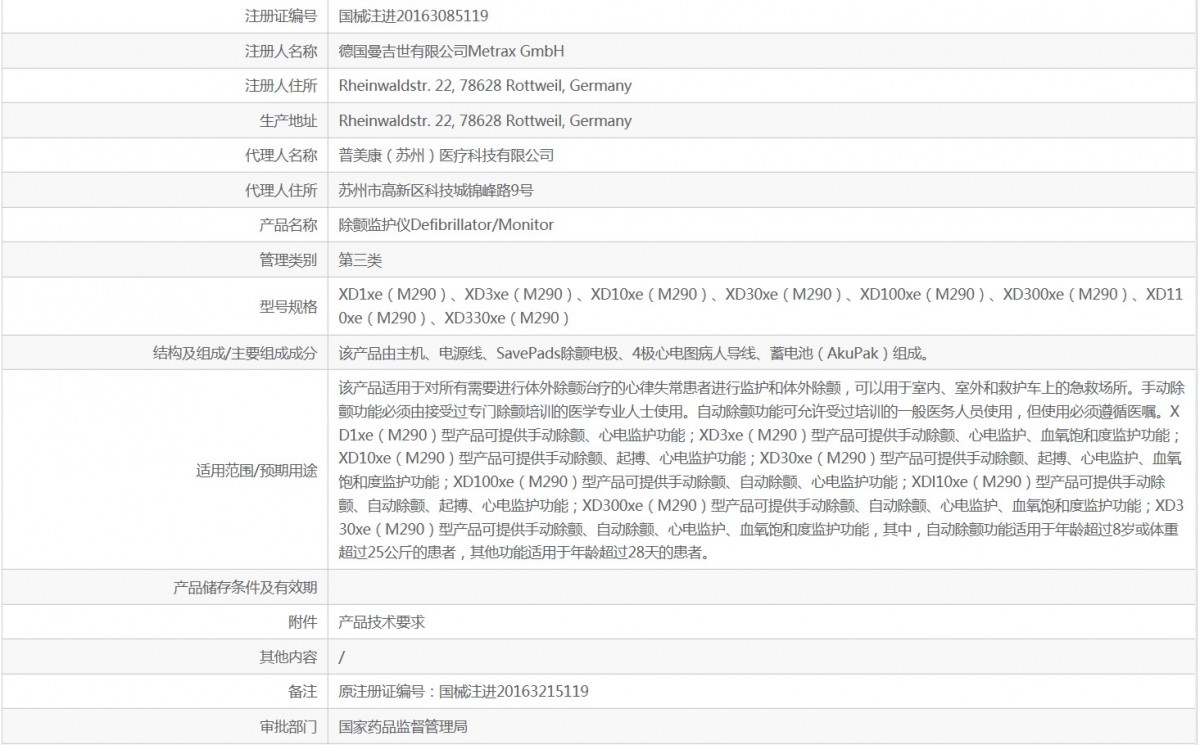Click the 审批部门 label
Viewport: 1200px width, 745px height.
(288, 726)
